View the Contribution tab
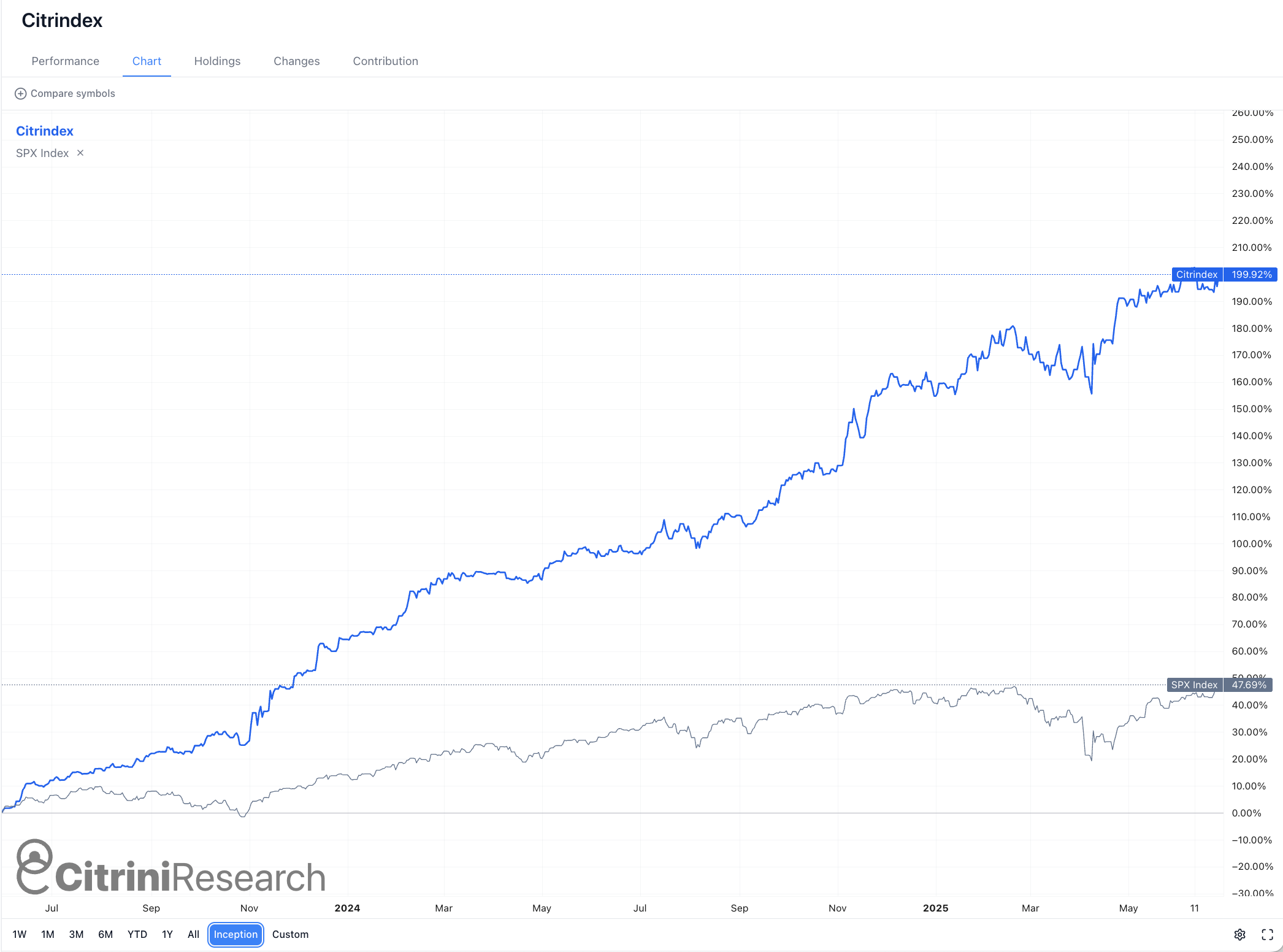The width and height of the screenshot is (1283, 952). pyautogui.click(x=386, y=61)
